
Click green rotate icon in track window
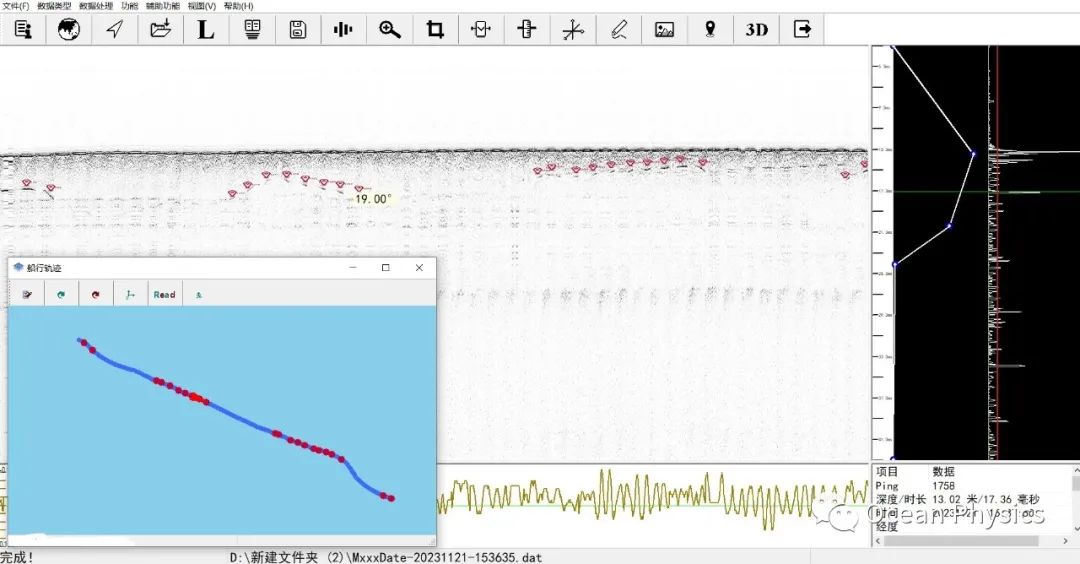pyautogui.click(x=61, y=295)
